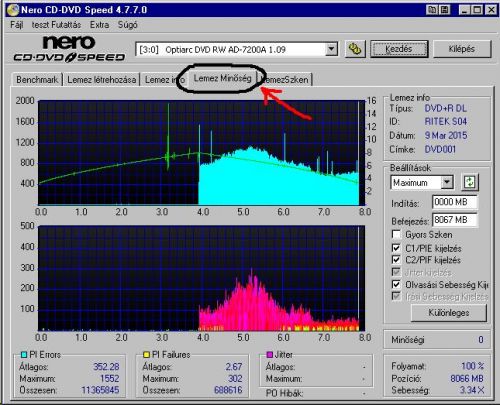Click the Kezdés start button
Image resolution: width=500 pixels, height=405 pixels.
pyautogui.click(x=399, y=49)
